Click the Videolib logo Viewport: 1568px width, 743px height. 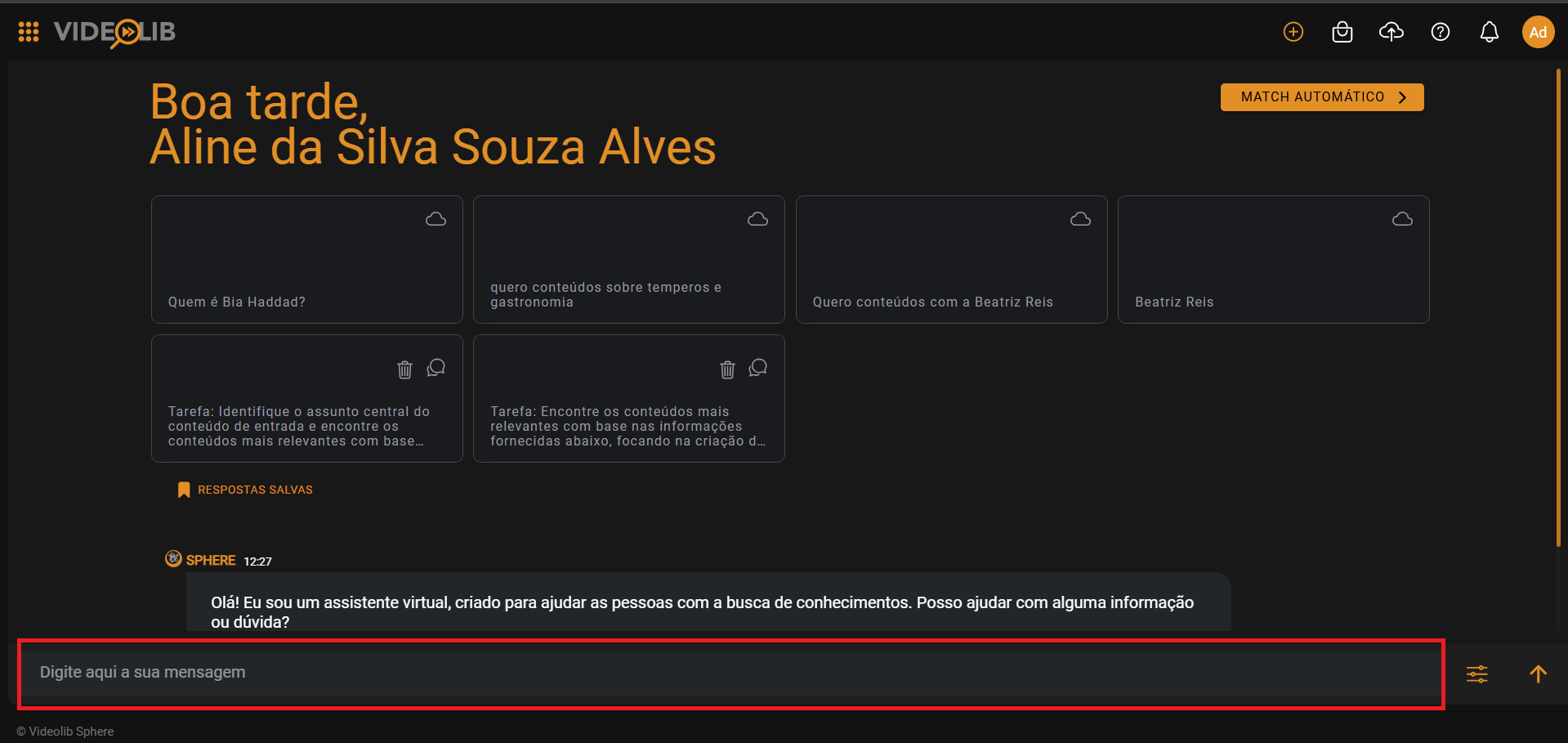114,32
